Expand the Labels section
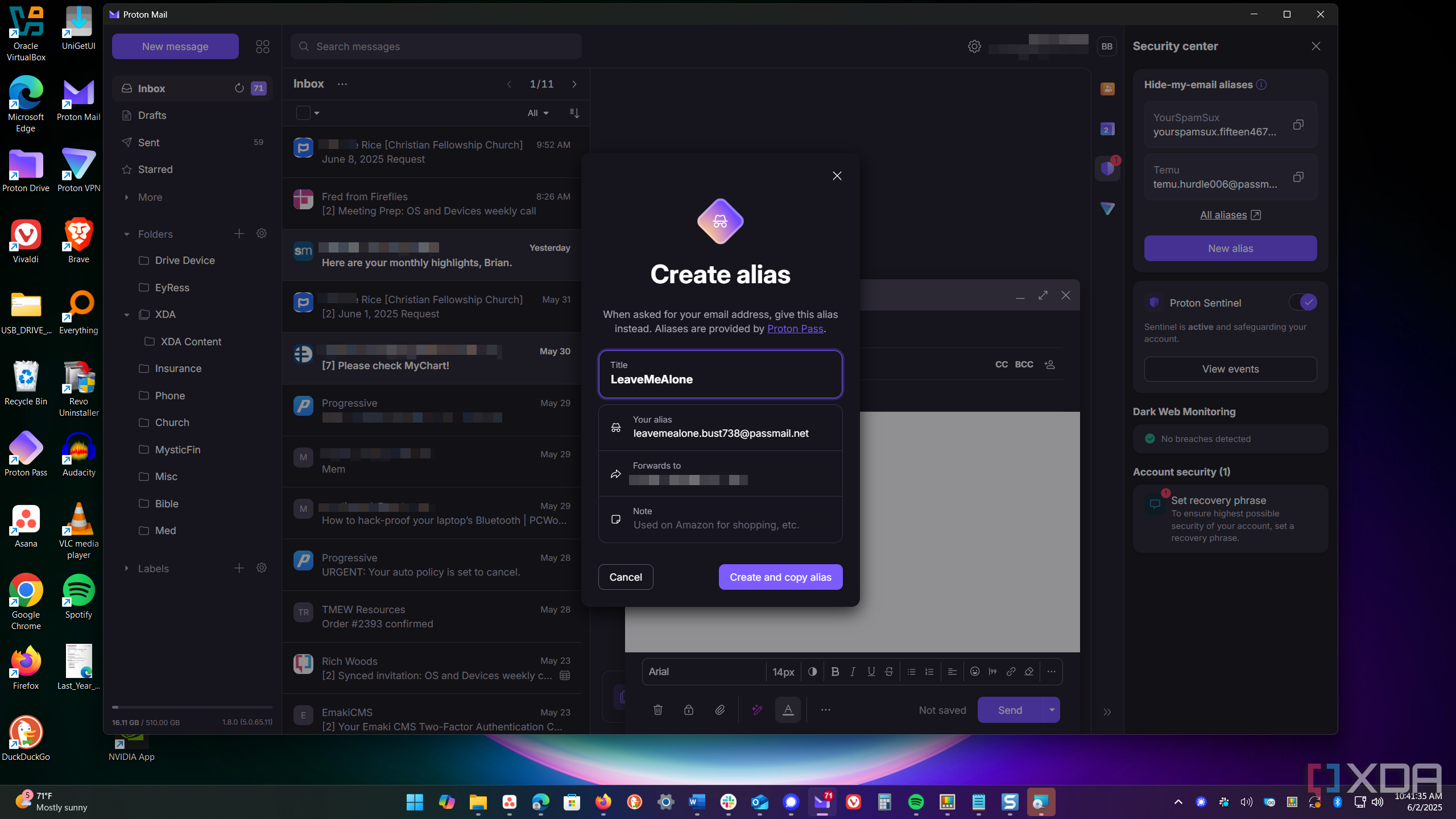This screenshot has height=819, width=1456. point(126,568)
